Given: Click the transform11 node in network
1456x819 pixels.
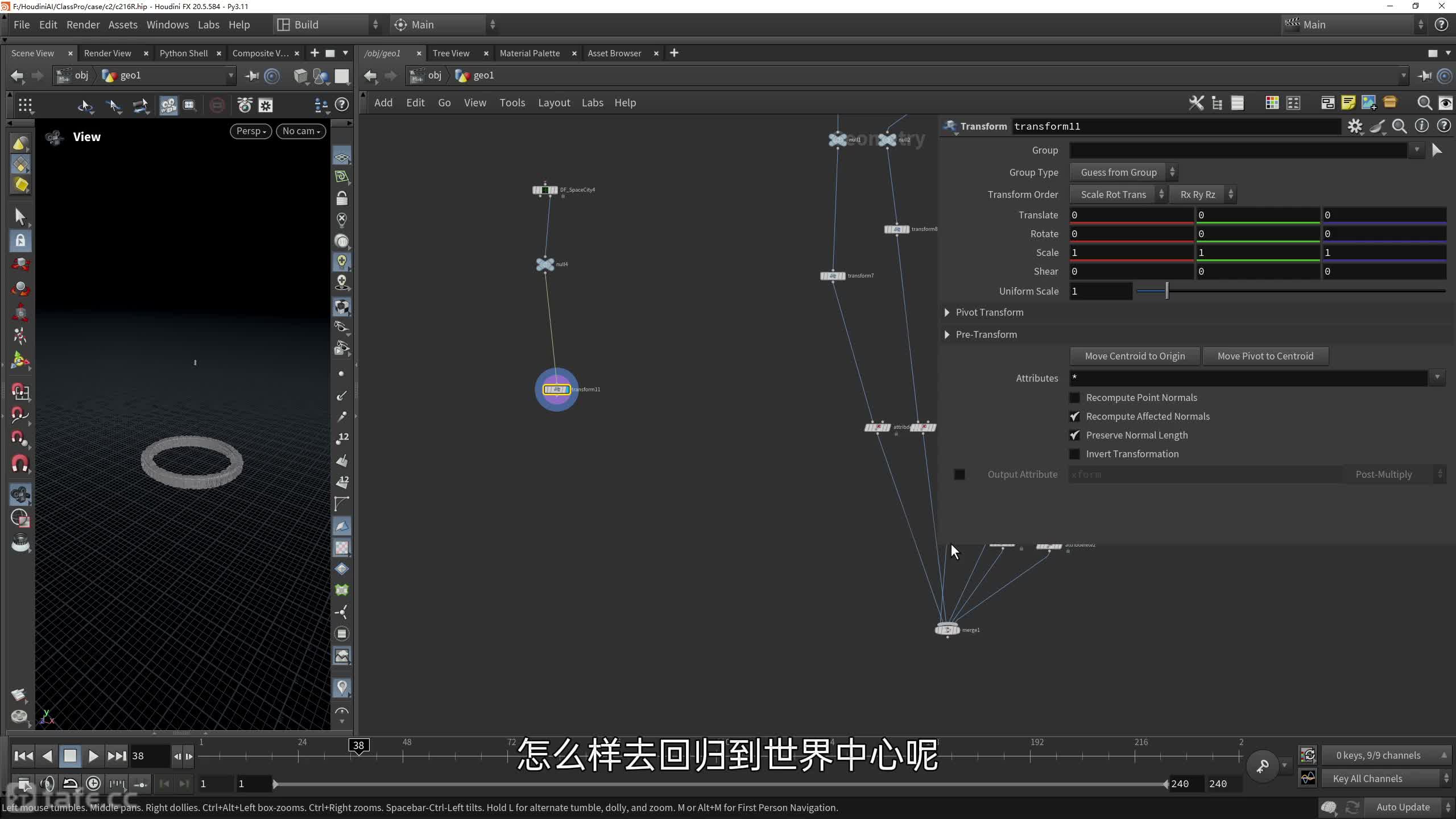Looking at the screenshot, I should (556, 390).
